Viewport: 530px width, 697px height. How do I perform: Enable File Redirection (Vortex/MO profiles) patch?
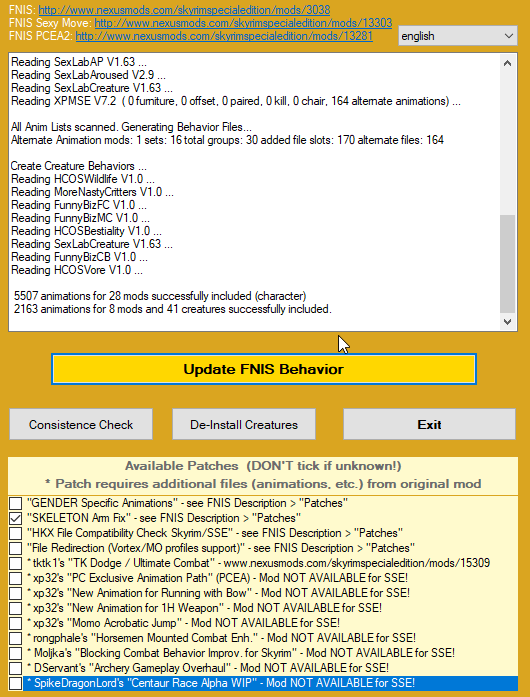[16, 548]
